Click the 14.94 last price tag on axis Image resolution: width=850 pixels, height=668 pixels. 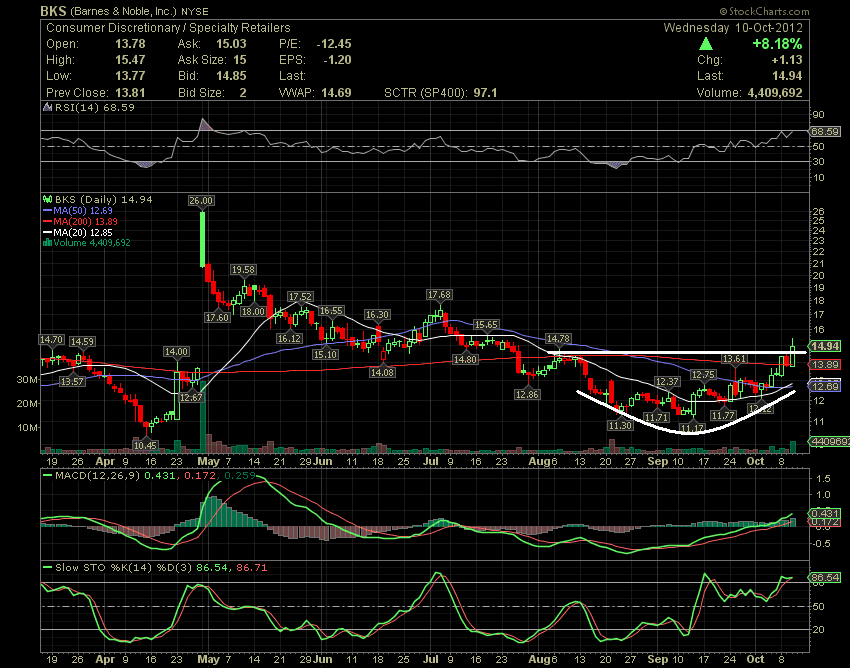click(825, 346)
